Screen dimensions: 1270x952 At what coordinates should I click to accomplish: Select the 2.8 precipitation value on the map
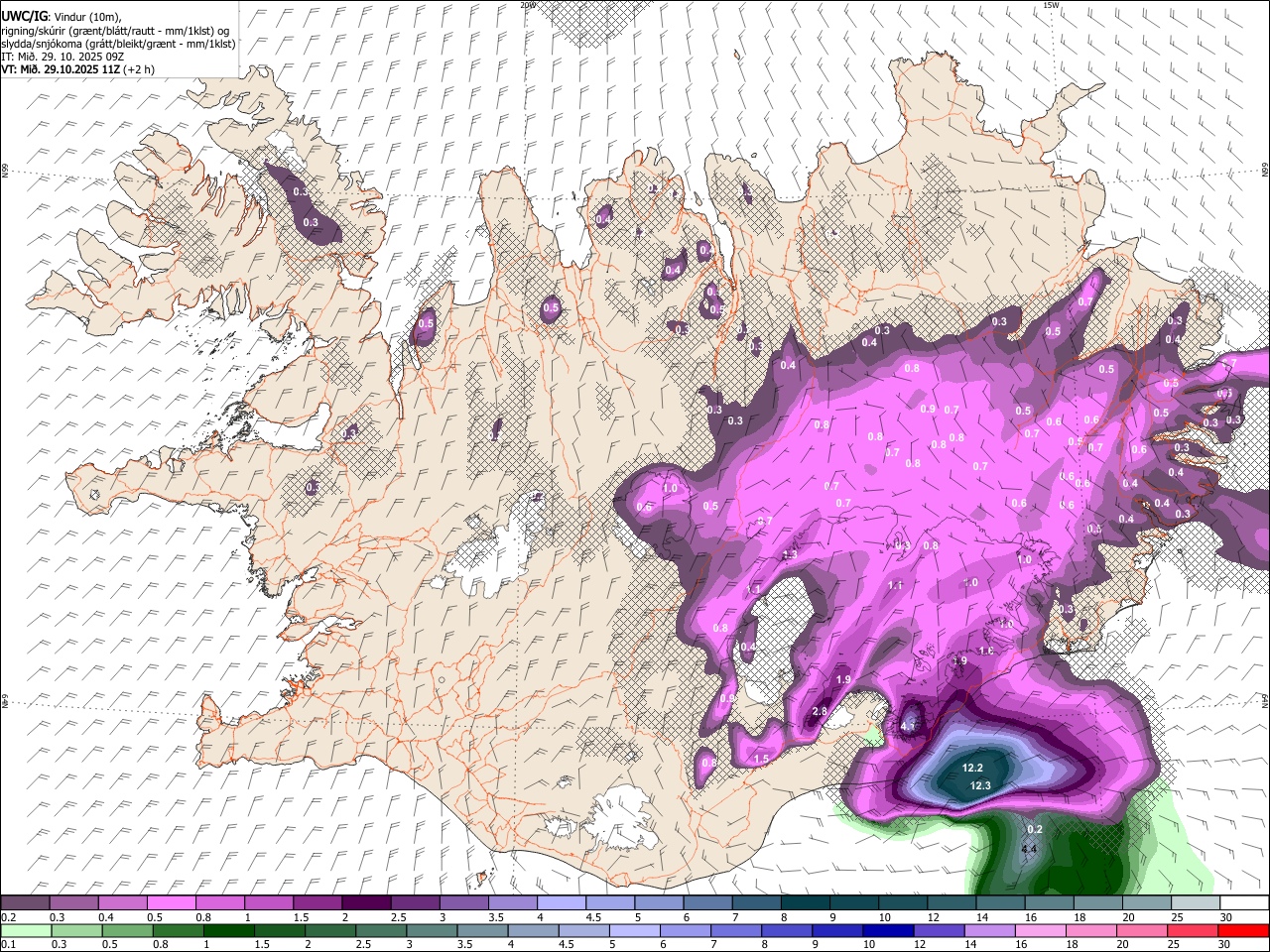[x=821, y=711]
